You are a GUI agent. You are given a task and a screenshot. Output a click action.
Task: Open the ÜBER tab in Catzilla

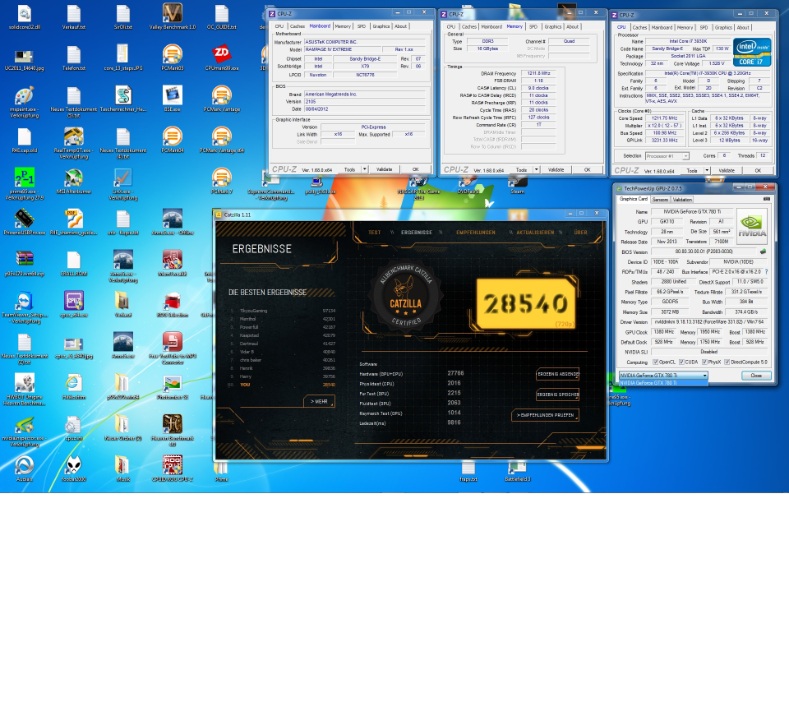581,232
